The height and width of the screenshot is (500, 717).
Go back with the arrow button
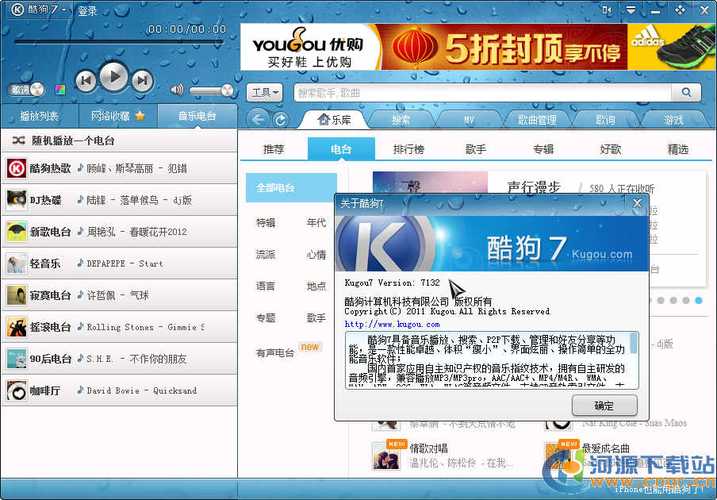pyautogui.click(x=258, y=119)
